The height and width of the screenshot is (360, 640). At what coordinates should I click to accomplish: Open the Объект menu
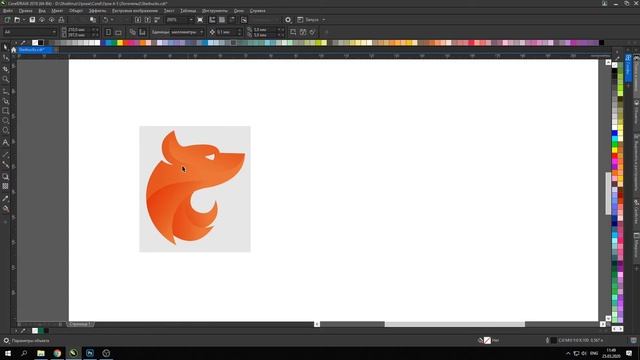(x=76, y=11)
